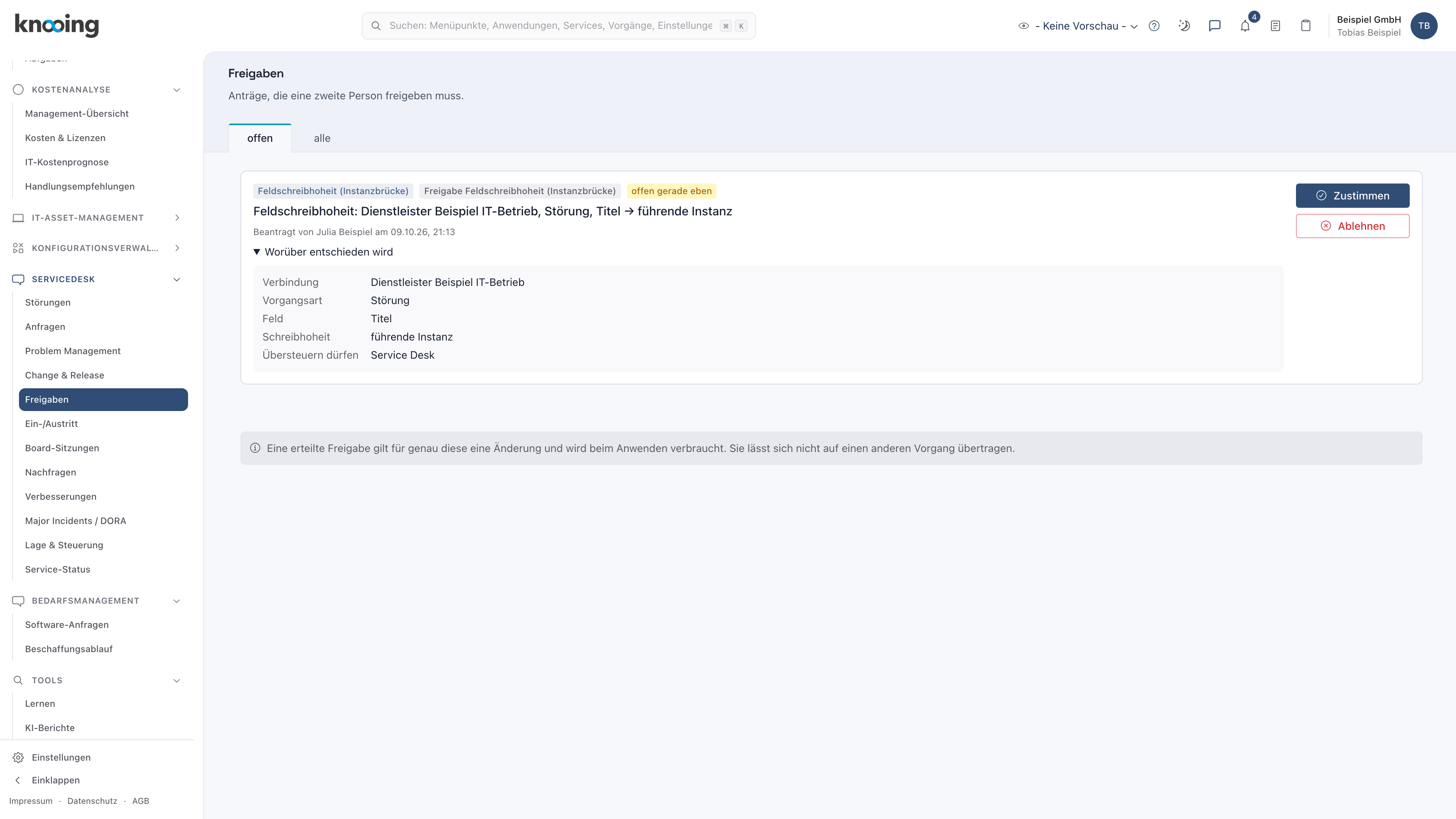The height and width of the screenshot is (819, 1456).
Task: Click the knooing logo
Action: tap(56, 25)
